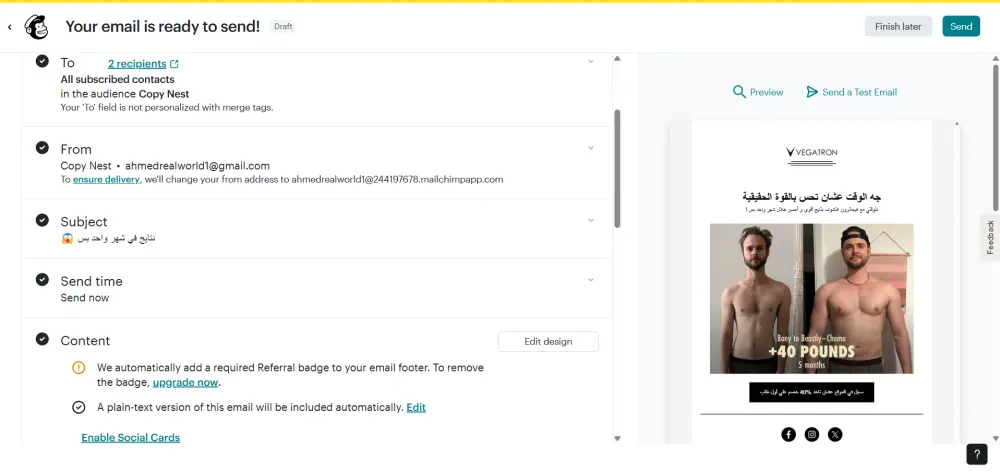Screen dimensions: 1000x473
Task: Click the paper plane test email icon
Action: [x=812, y=92]
